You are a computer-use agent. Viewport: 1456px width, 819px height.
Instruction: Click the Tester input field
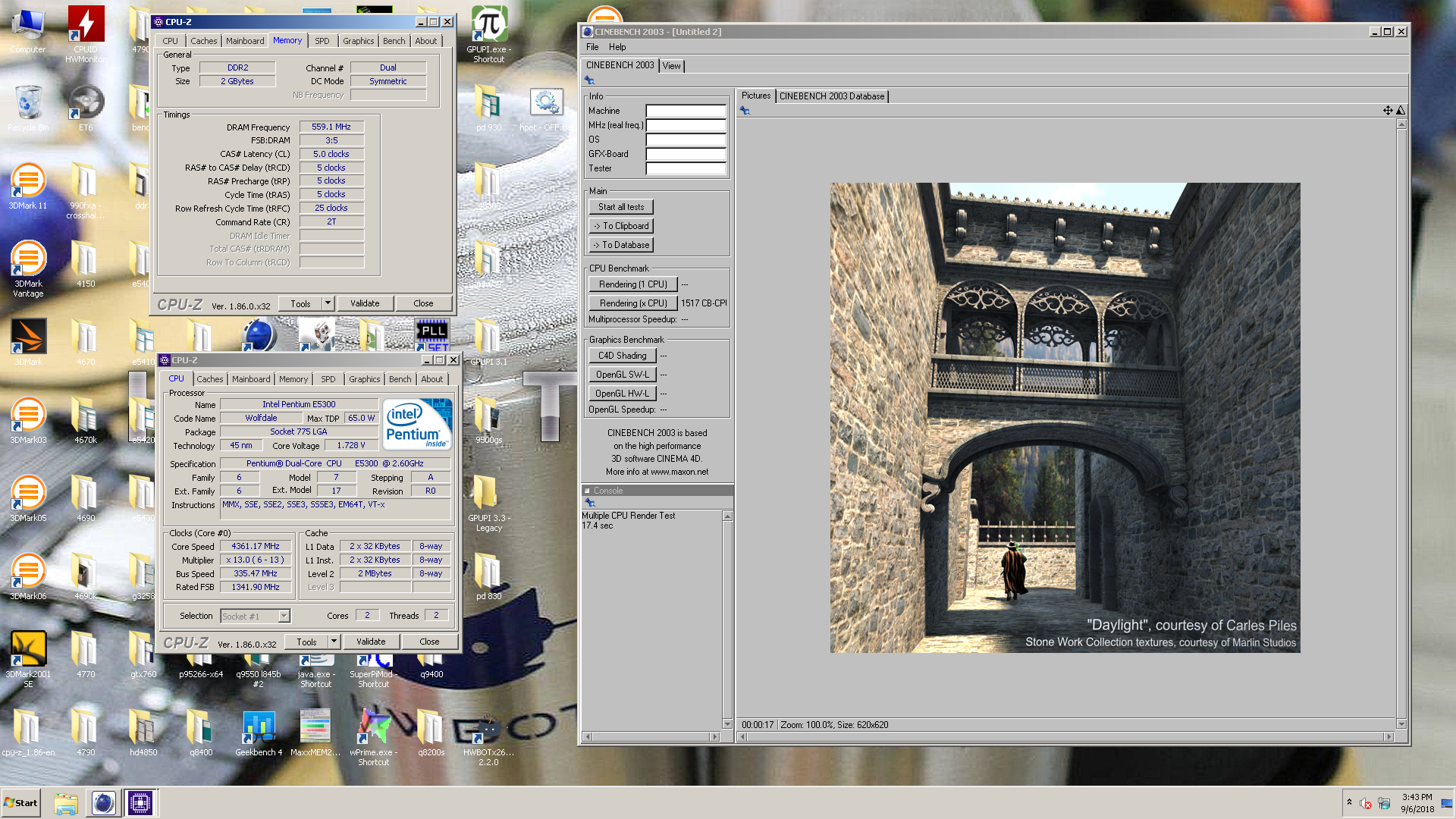(686, 168)
